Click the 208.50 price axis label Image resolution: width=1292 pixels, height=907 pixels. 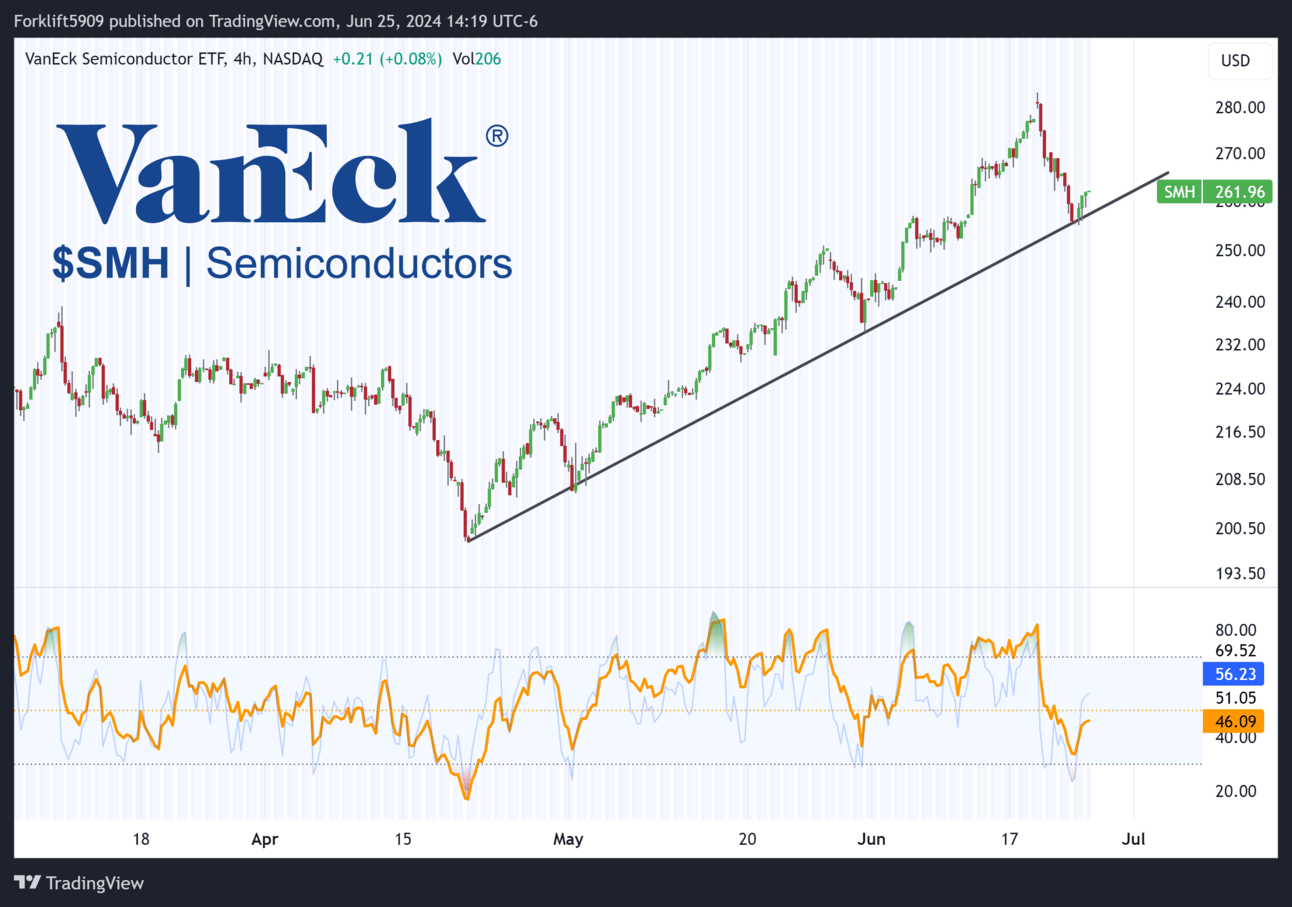tap(1239, 479)
